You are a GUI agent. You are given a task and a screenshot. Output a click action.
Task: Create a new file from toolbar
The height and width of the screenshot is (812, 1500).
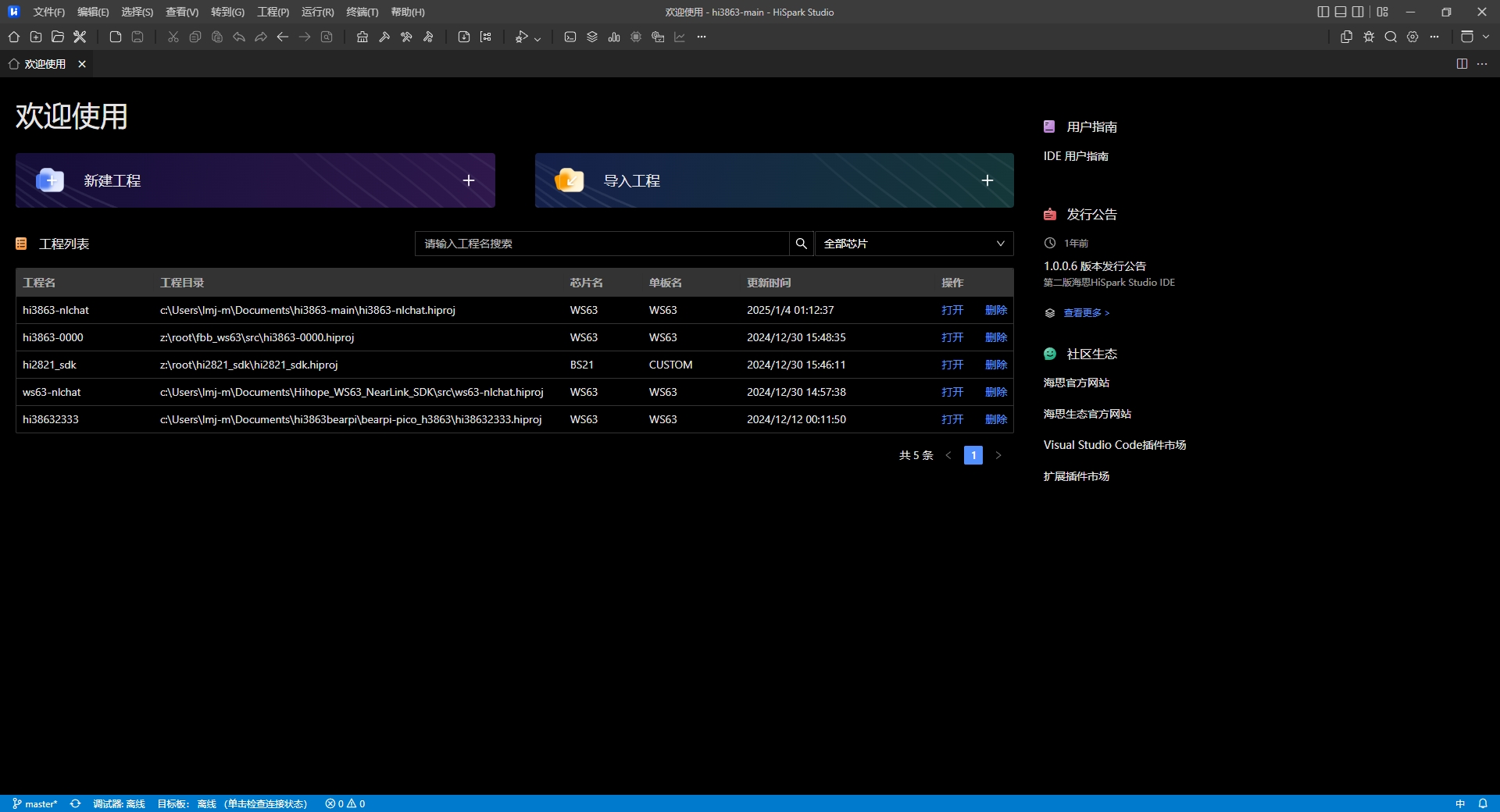[115, 37]
